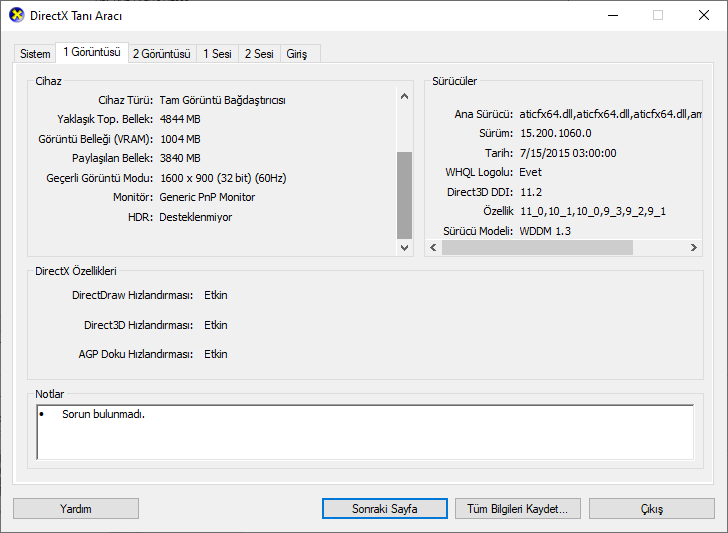Viewport: 728px width, 533px height.
Task: Select the 1 Görüntüsü tab
Action: pos(92,52)
